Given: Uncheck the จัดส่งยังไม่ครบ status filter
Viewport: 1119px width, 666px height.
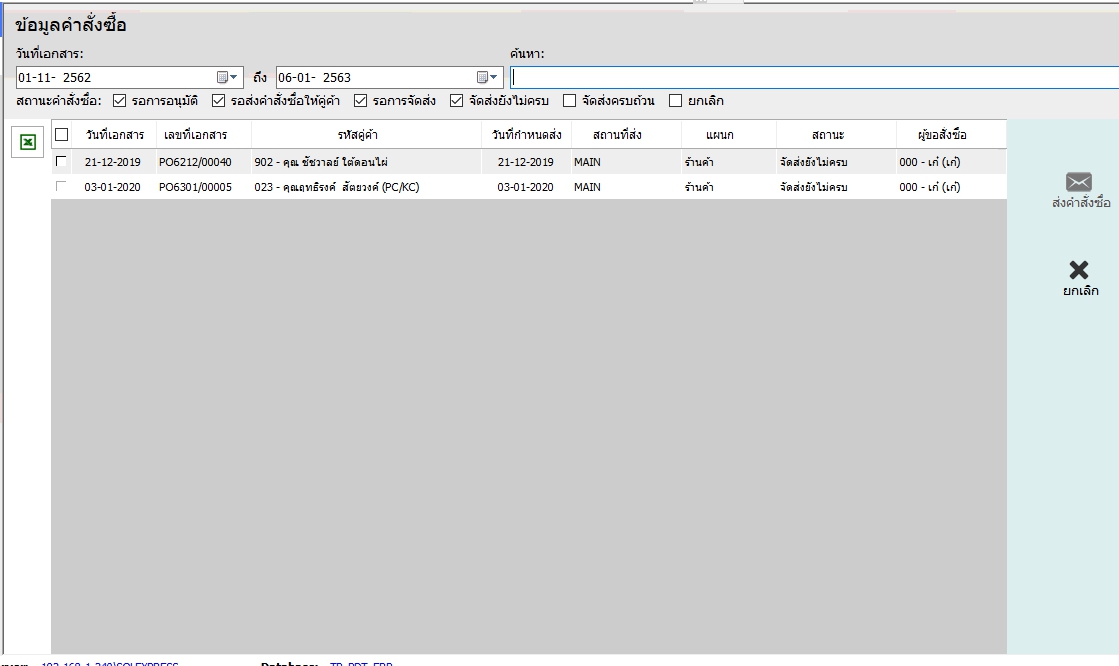Looking at the screenshot, I should click(x=457, y=101).
